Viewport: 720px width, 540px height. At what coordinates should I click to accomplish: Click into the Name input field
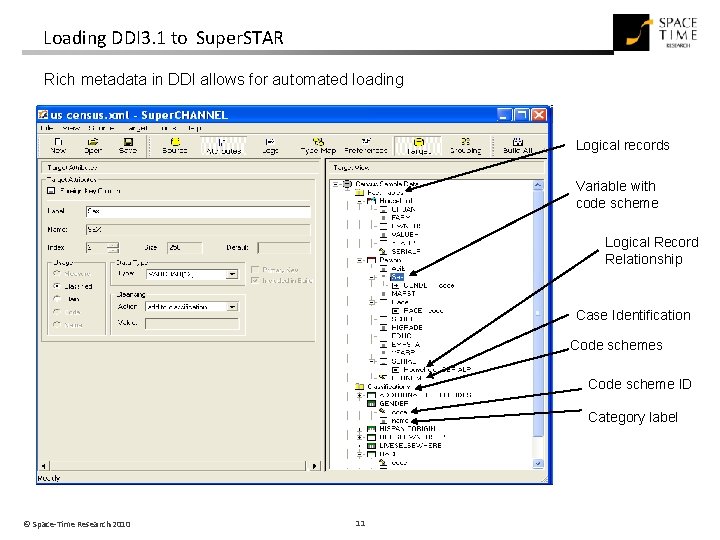click(x=198, y=230)
